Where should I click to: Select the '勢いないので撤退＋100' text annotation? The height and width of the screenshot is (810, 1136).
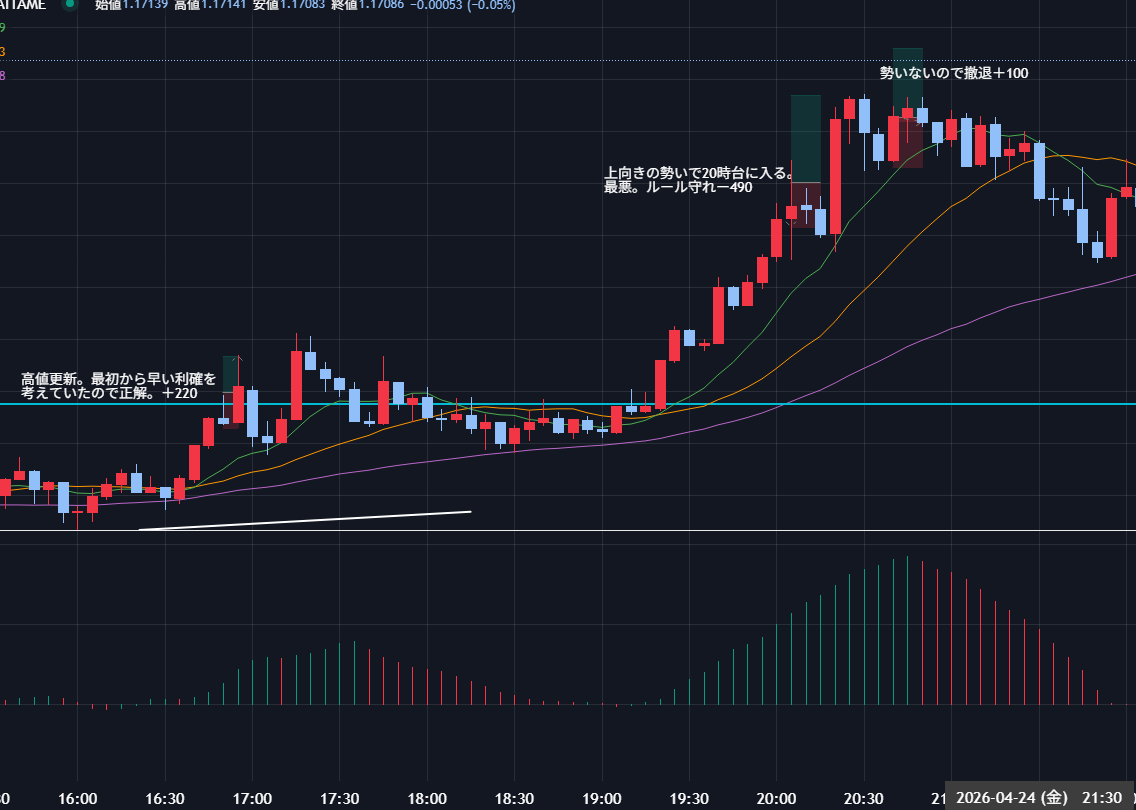coord(953,73)
